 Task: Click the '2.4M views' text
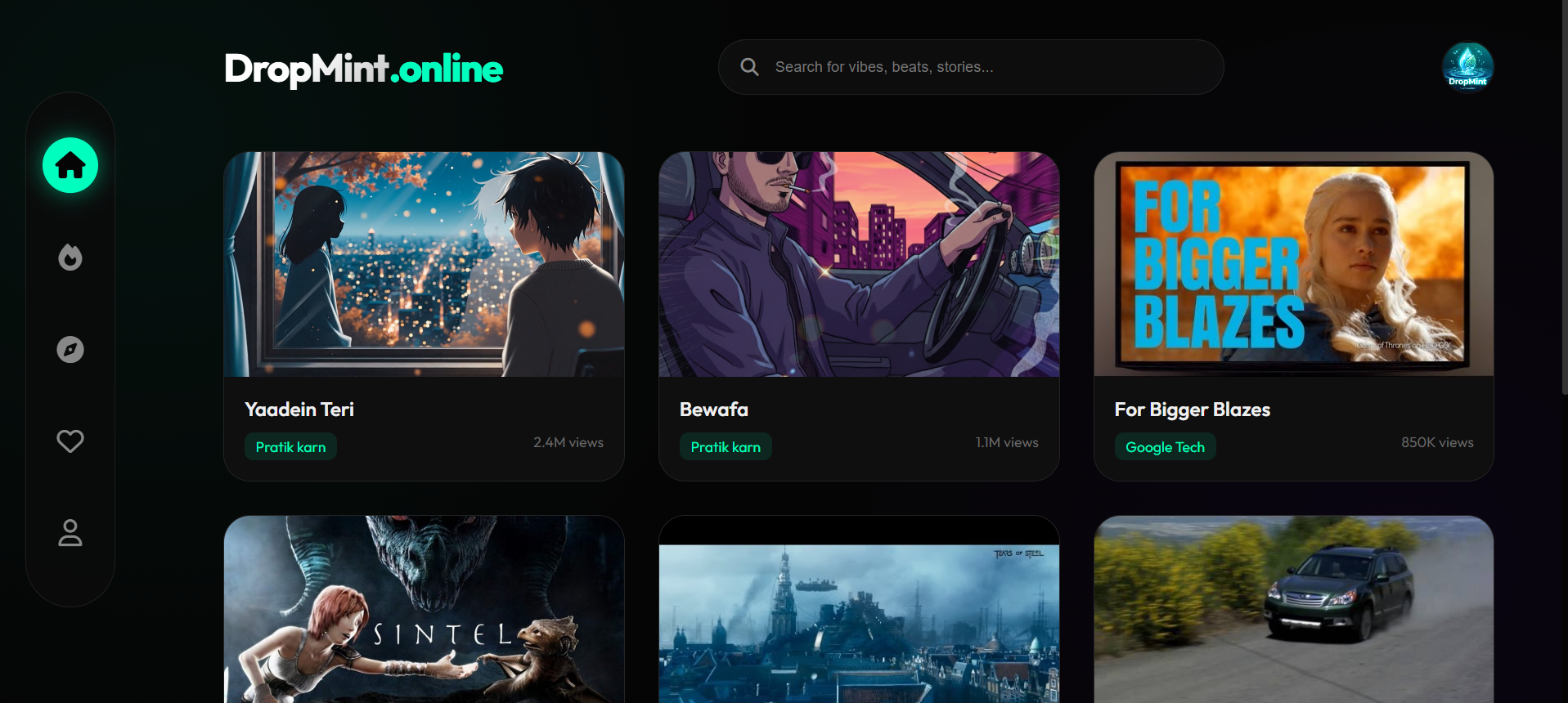(x=568, y=442)
